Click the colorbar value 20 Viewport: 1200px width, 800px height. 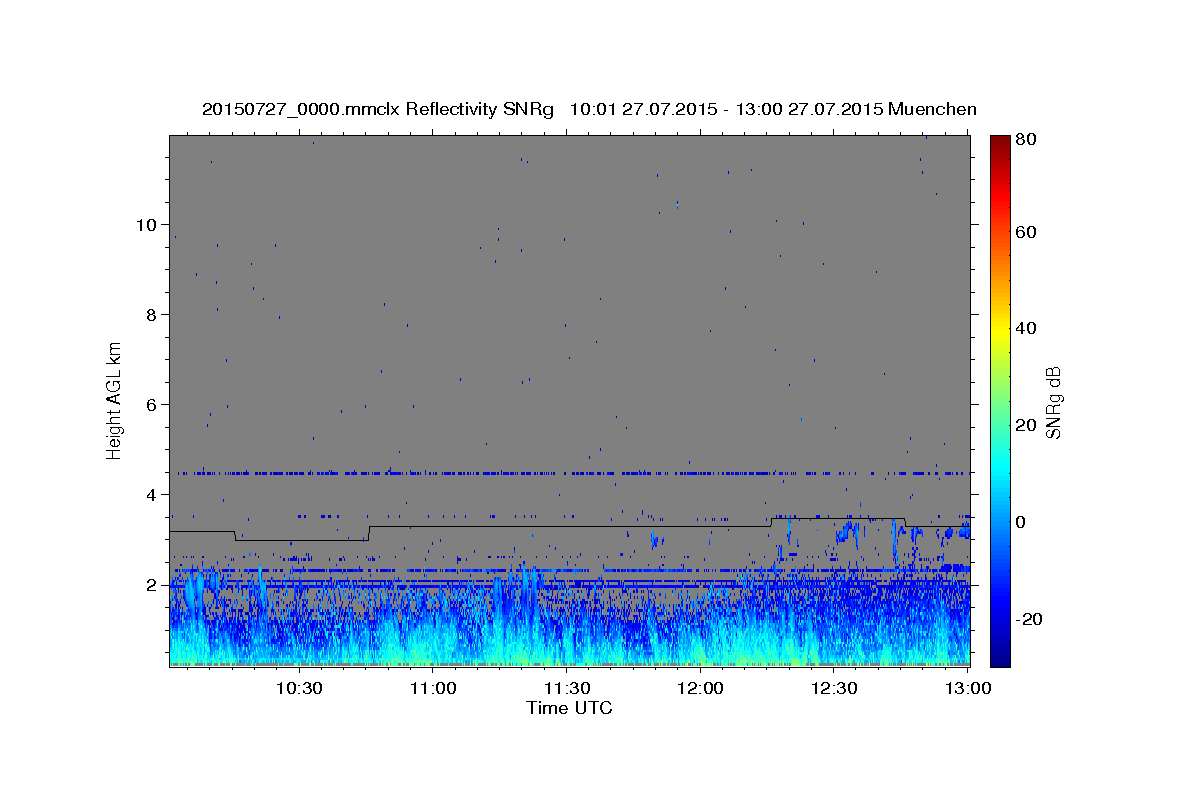pos(1027,425)
